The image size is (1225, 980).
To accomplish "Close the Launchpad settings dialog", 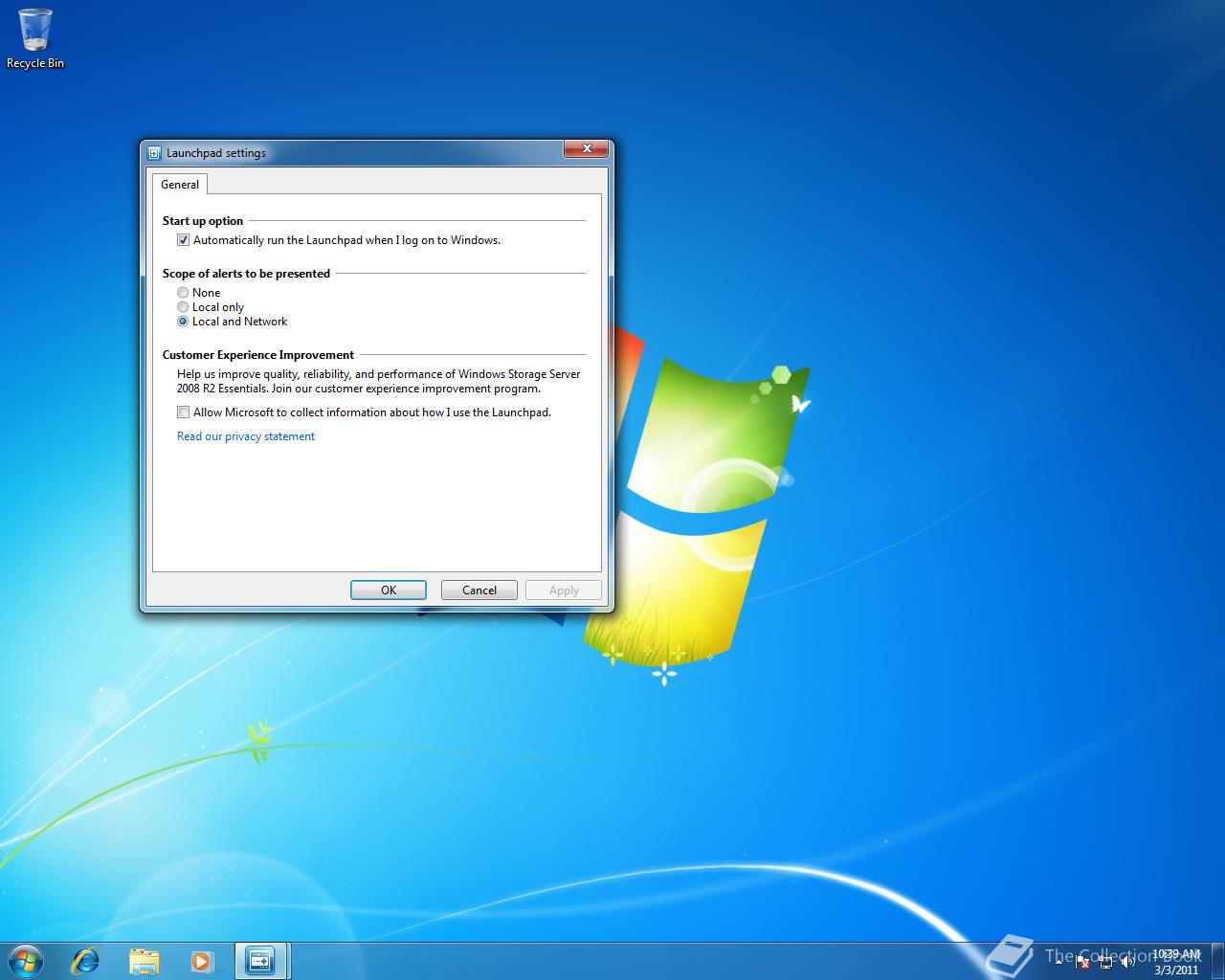I will click(587, 148).
